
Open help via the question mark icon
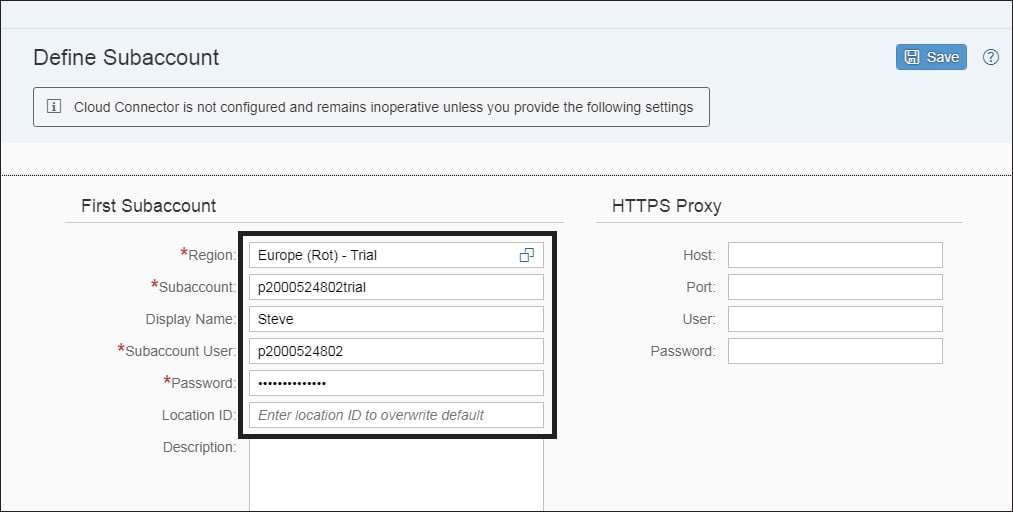pos(990,57)
